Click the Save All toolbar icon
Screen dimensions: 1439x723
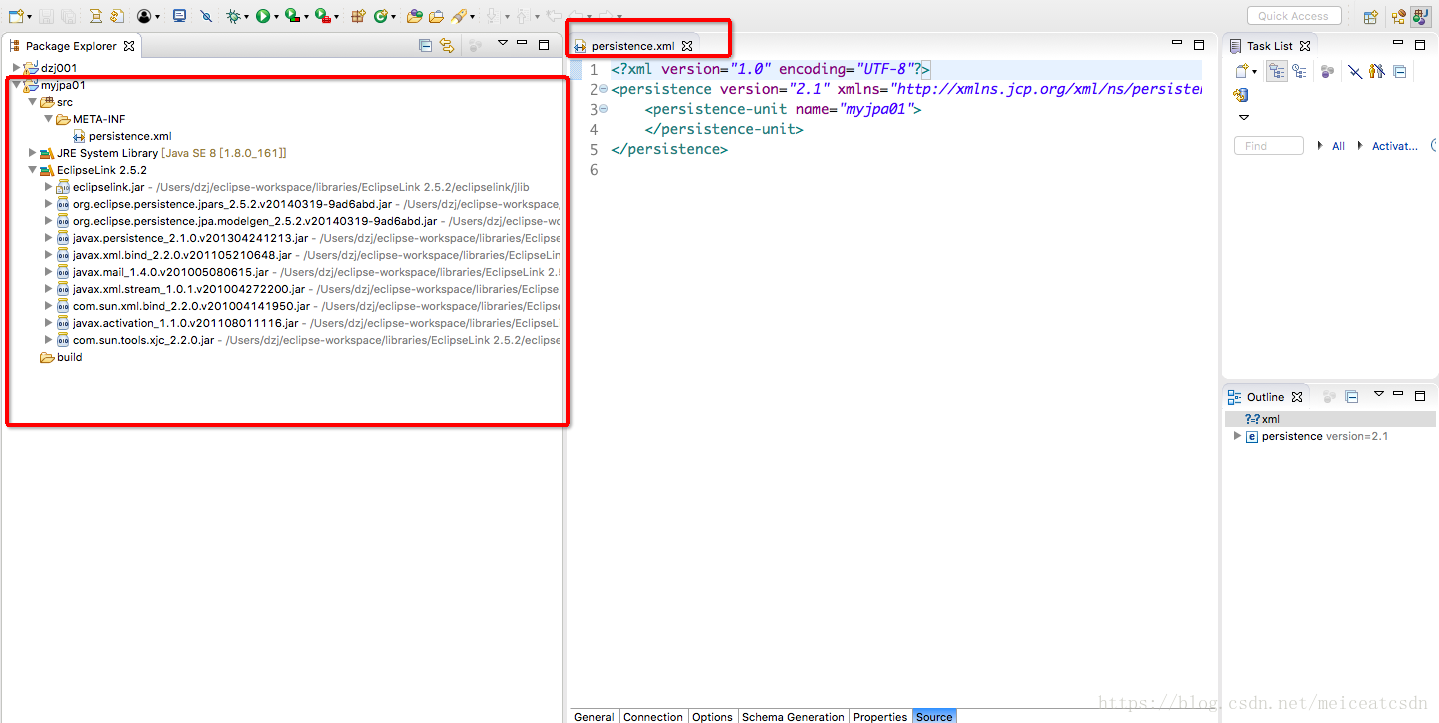68,16
